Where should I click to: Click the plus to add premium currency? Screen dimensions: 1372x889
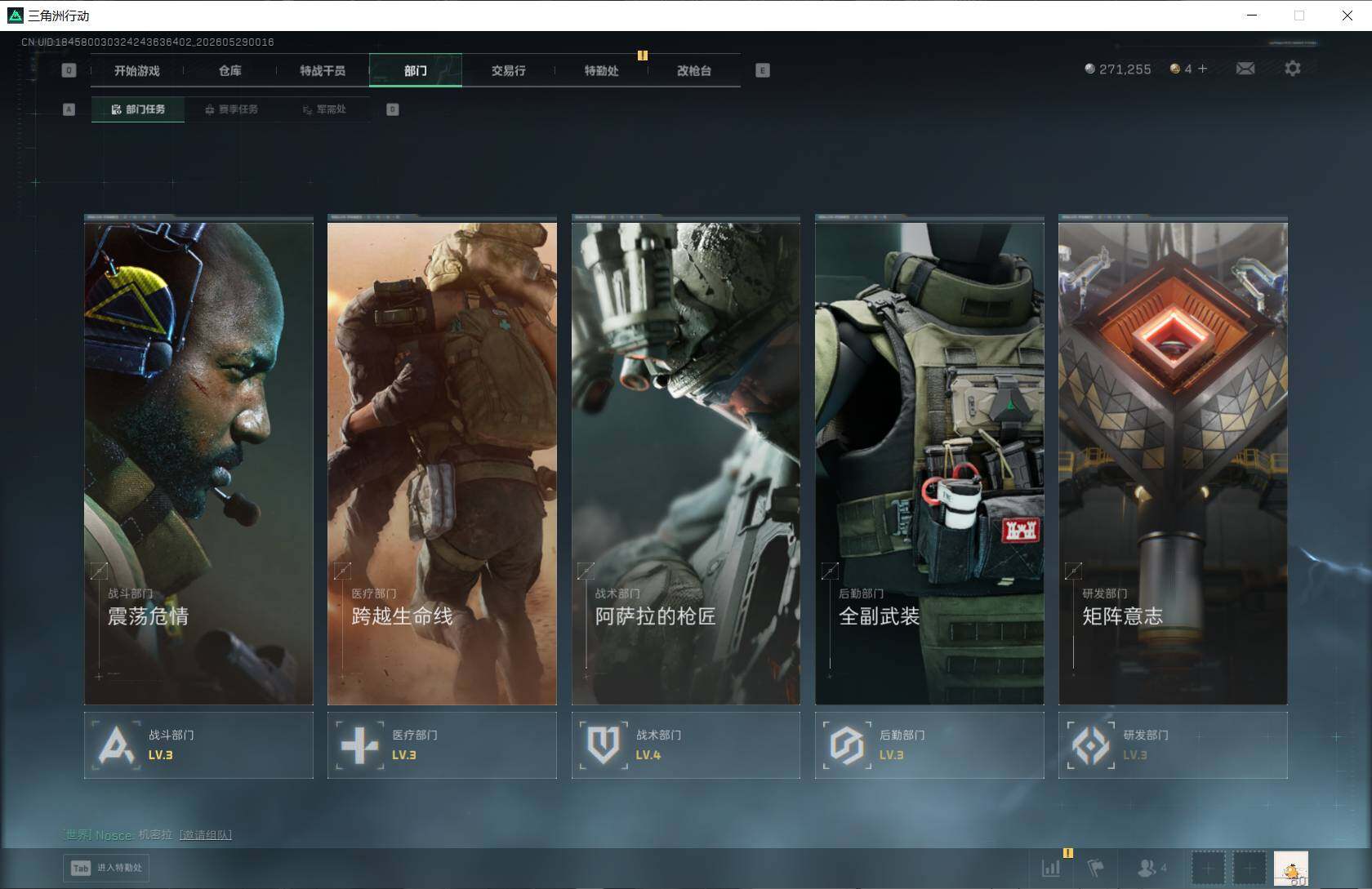pos(1202,69)
